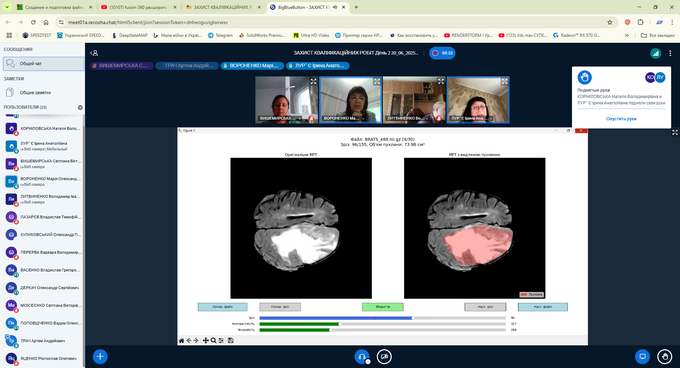The height and width of the screenshot is (368, 680).
Task: Open browser extensions puzzle icon
Action: click(641, 22)
